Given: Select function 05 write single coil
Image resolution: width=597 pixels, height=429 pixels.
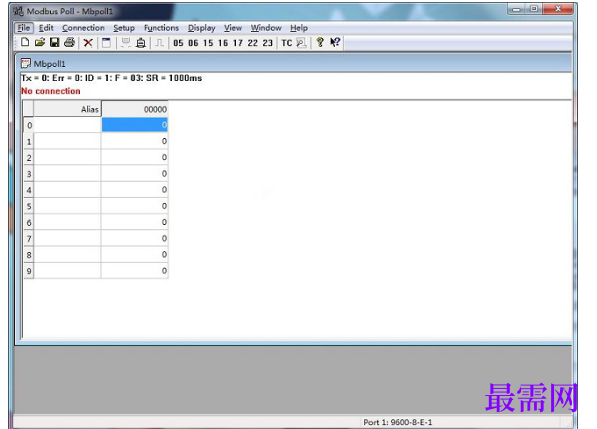Looking at the screenshot, I should [x=178, y=43].
